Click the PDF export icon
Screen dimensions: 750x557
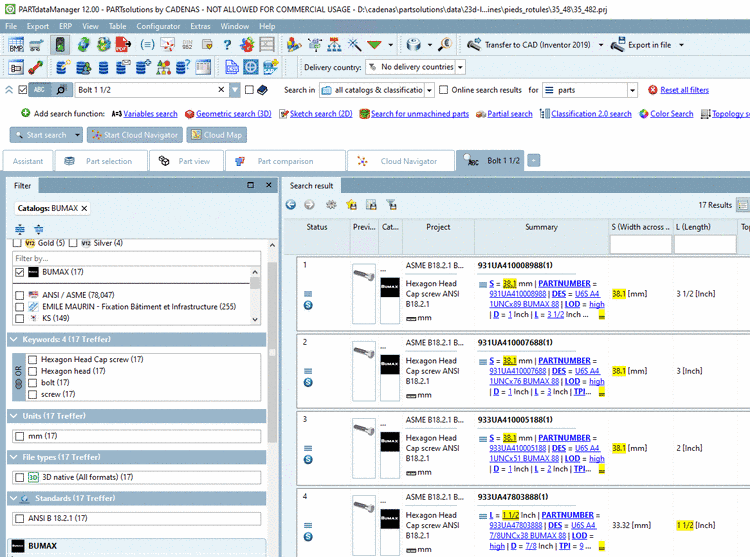123,45
